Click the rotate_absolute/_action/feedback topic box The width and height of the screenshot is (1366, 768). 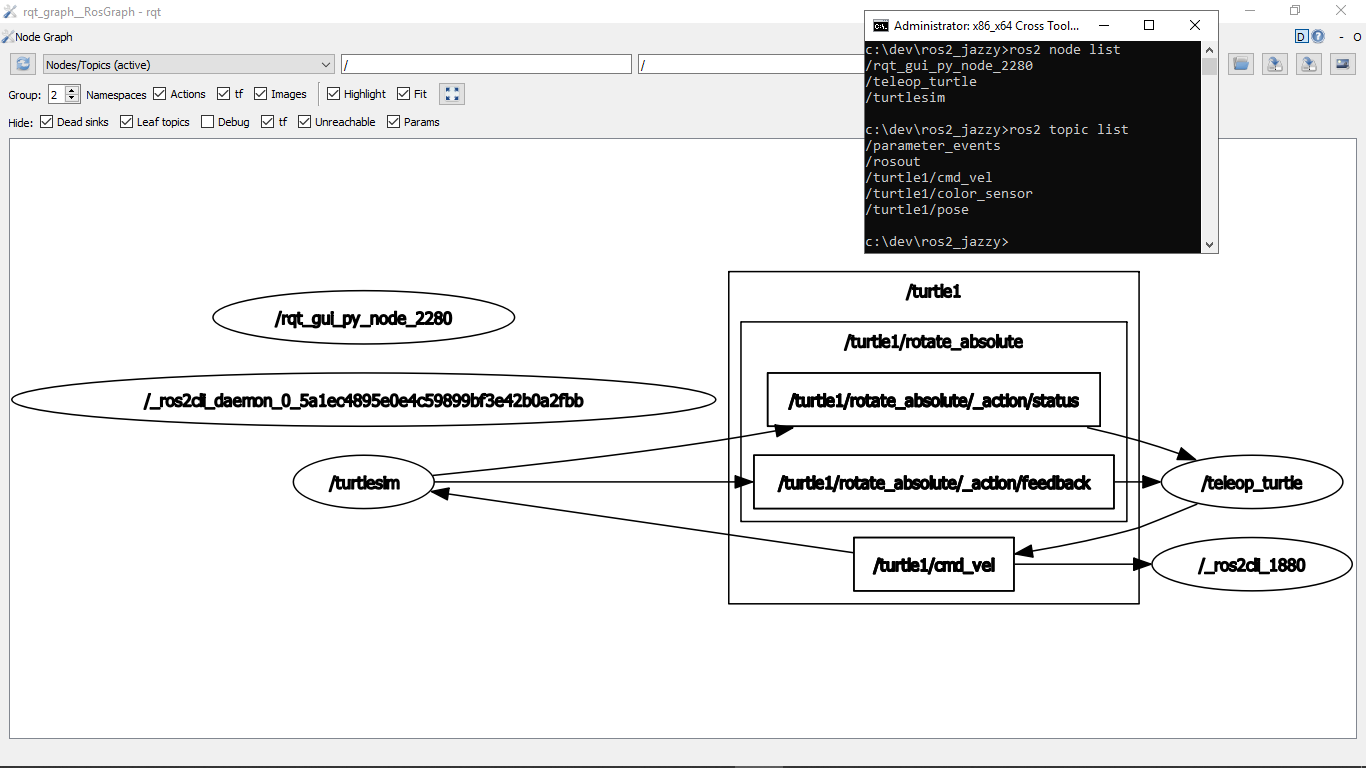[x=934, y=483]
